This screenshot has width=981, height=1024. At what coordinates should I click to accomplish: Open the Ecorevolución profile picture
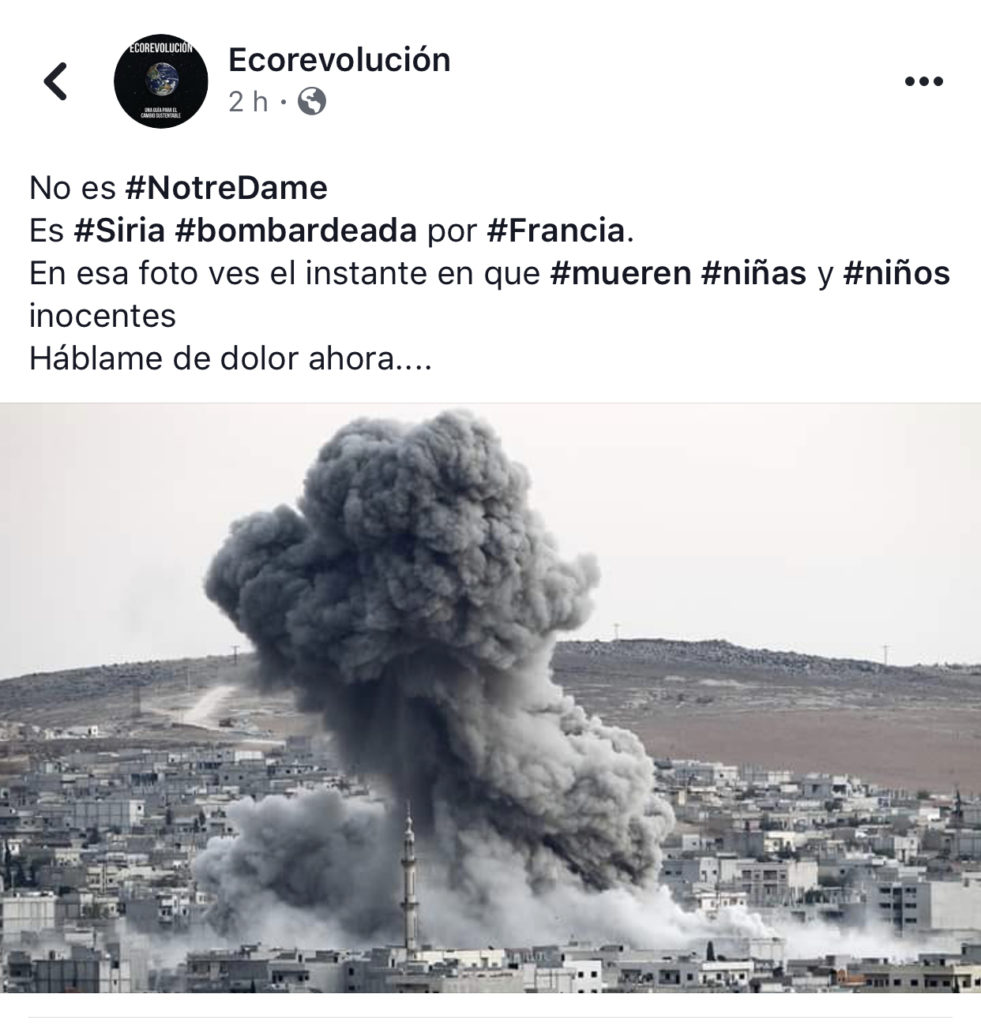click(x=161, y=81)
